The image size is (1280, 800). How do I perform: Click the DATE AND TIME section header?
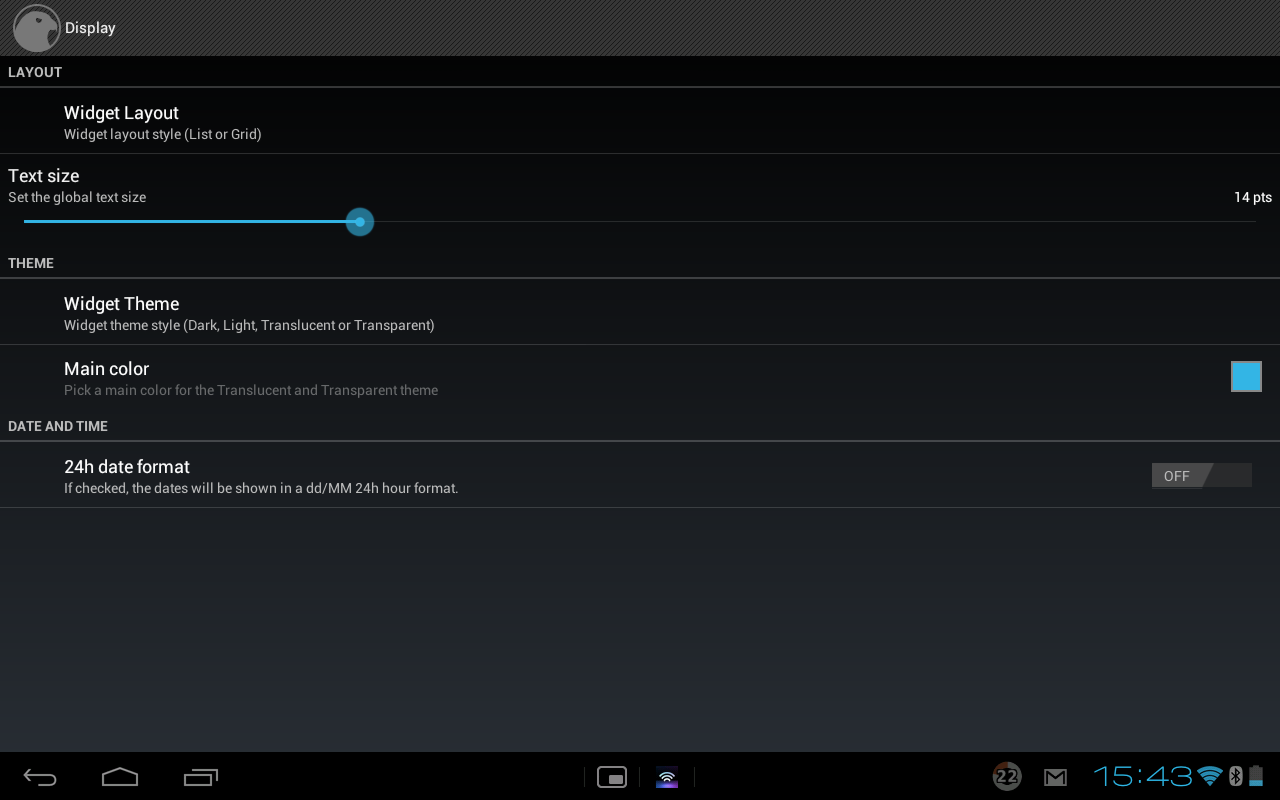pos(58,426)
